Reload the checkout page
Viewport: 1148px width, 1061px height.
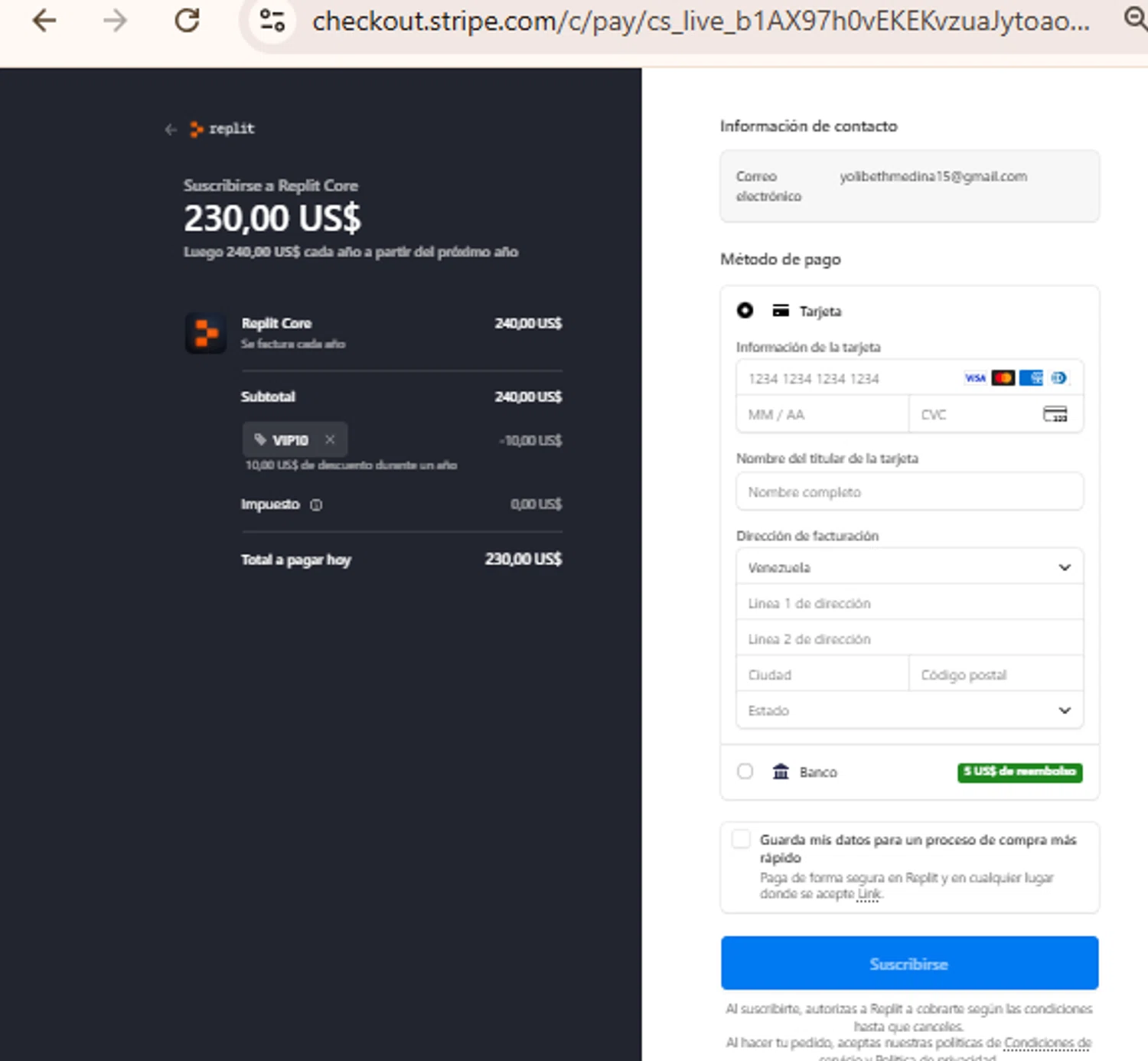pos(187,21)
